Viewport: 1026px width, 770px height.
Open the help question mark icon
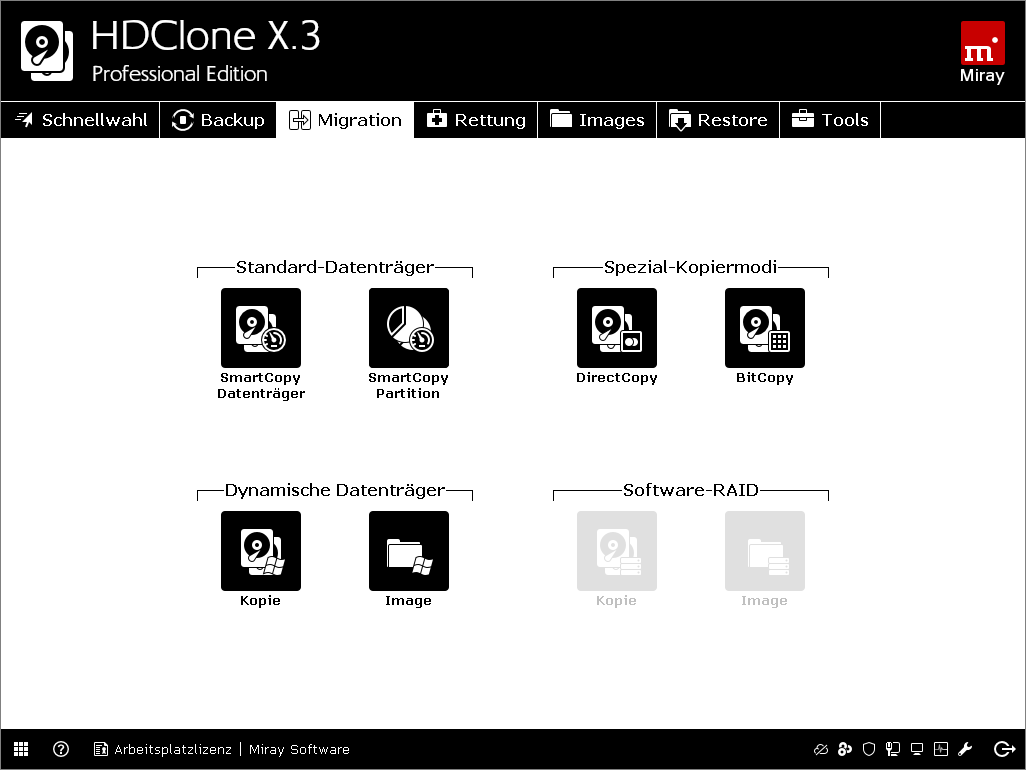pyautogui.click(x=61, y=749)
